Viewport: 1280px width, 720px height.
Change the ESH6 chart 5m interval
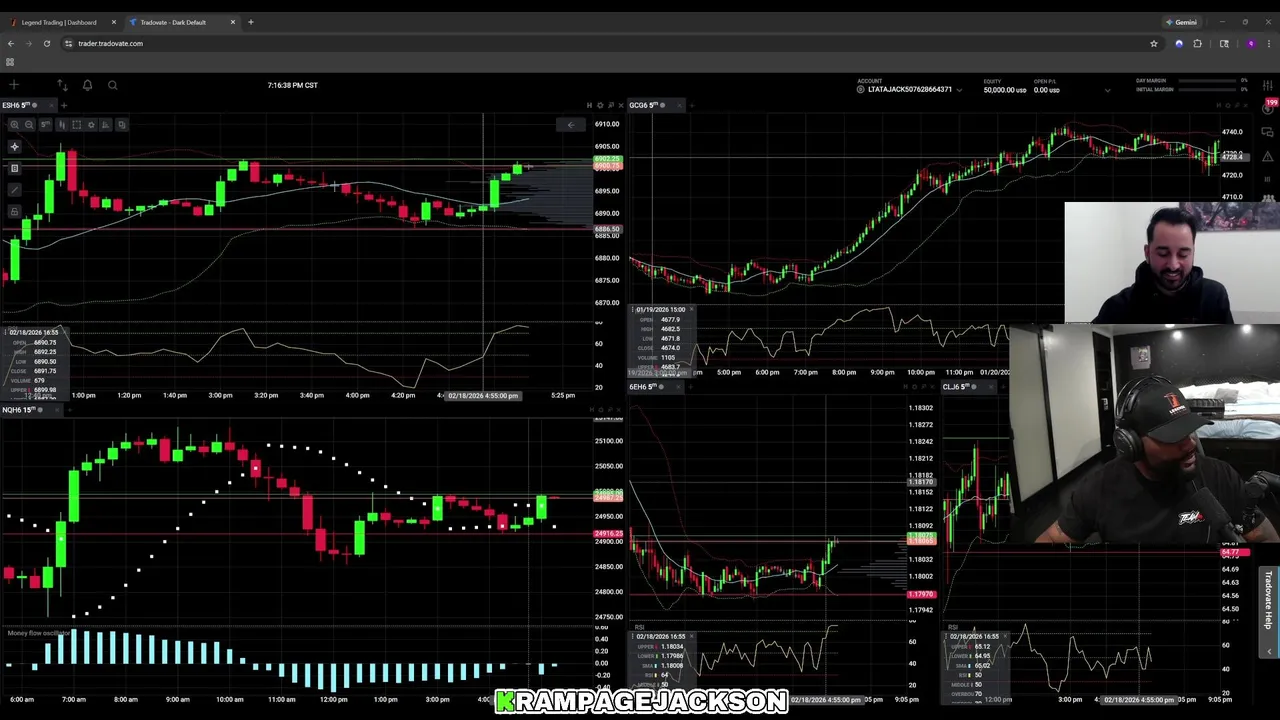tap(45, 124)
